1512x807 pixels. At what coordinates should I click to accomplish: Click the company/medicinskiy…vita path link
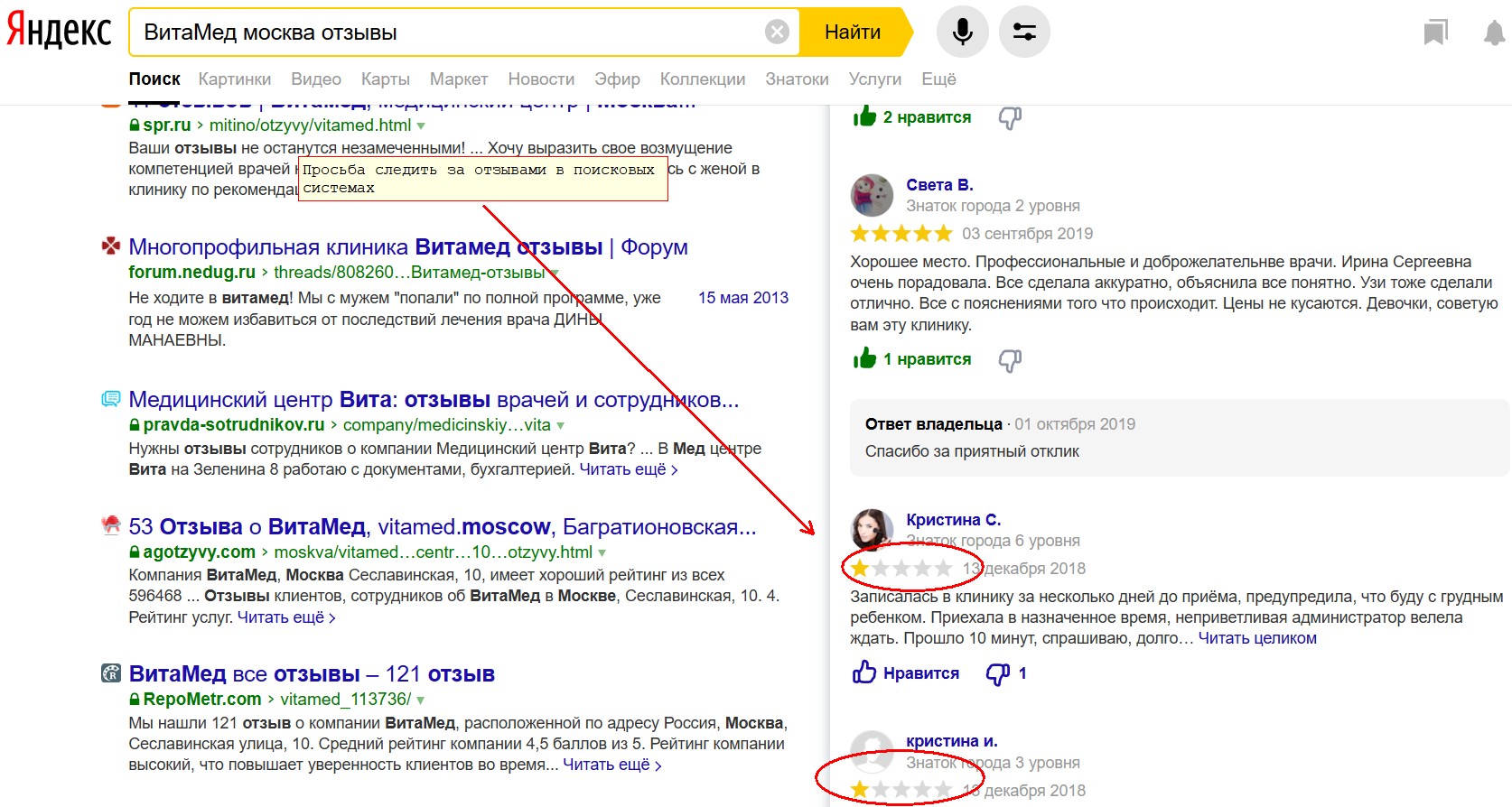tap(447, 424)
